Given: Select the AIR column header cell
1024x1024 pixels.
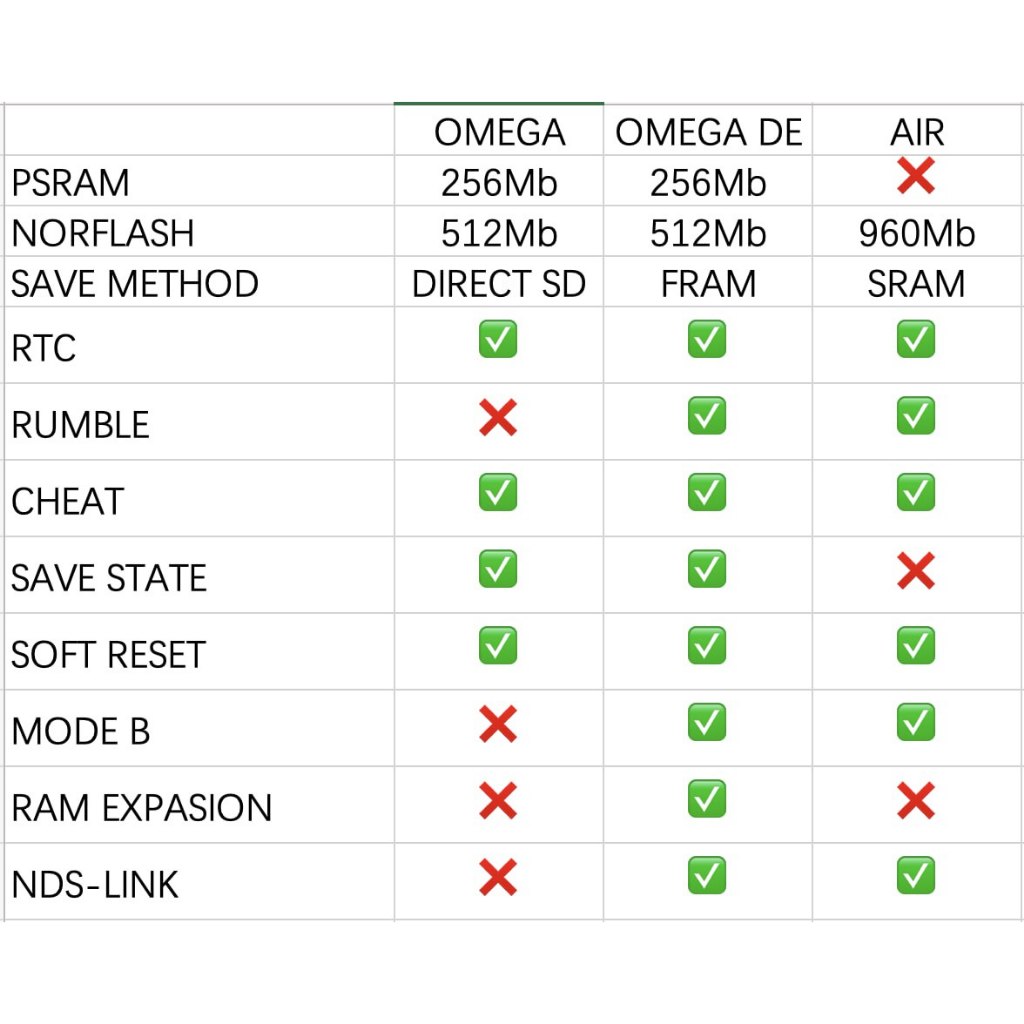Looking at the screenshot, I should 917,133.
